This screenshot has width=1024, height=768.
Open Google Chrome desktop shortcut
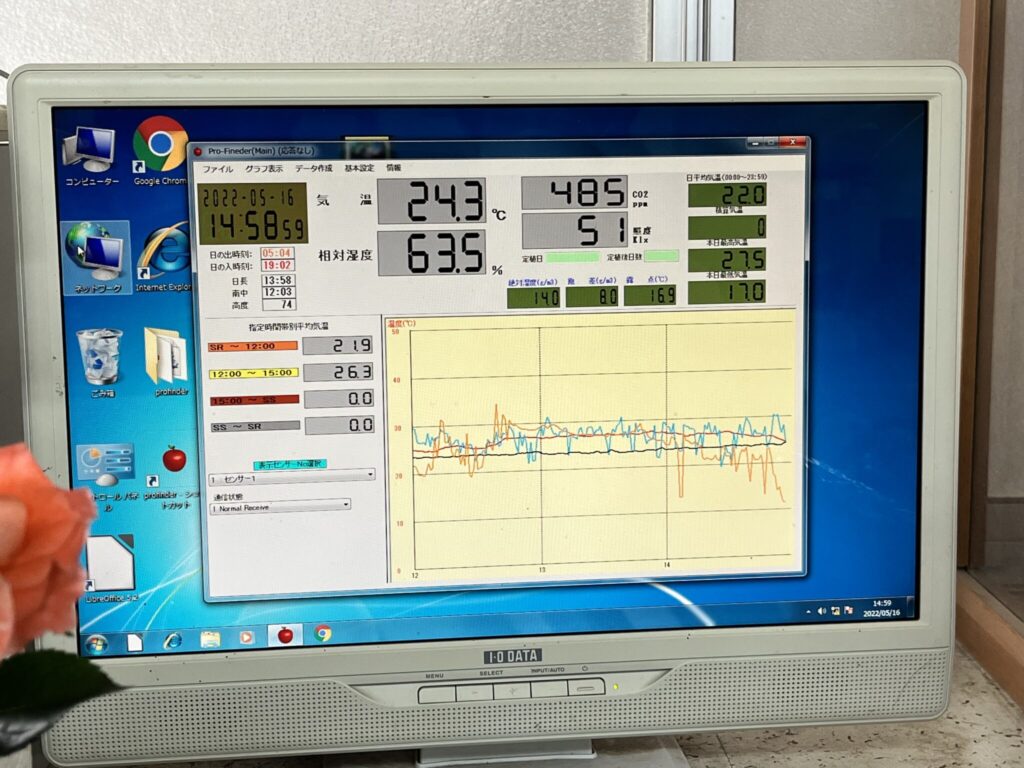[x=161, y=150]
